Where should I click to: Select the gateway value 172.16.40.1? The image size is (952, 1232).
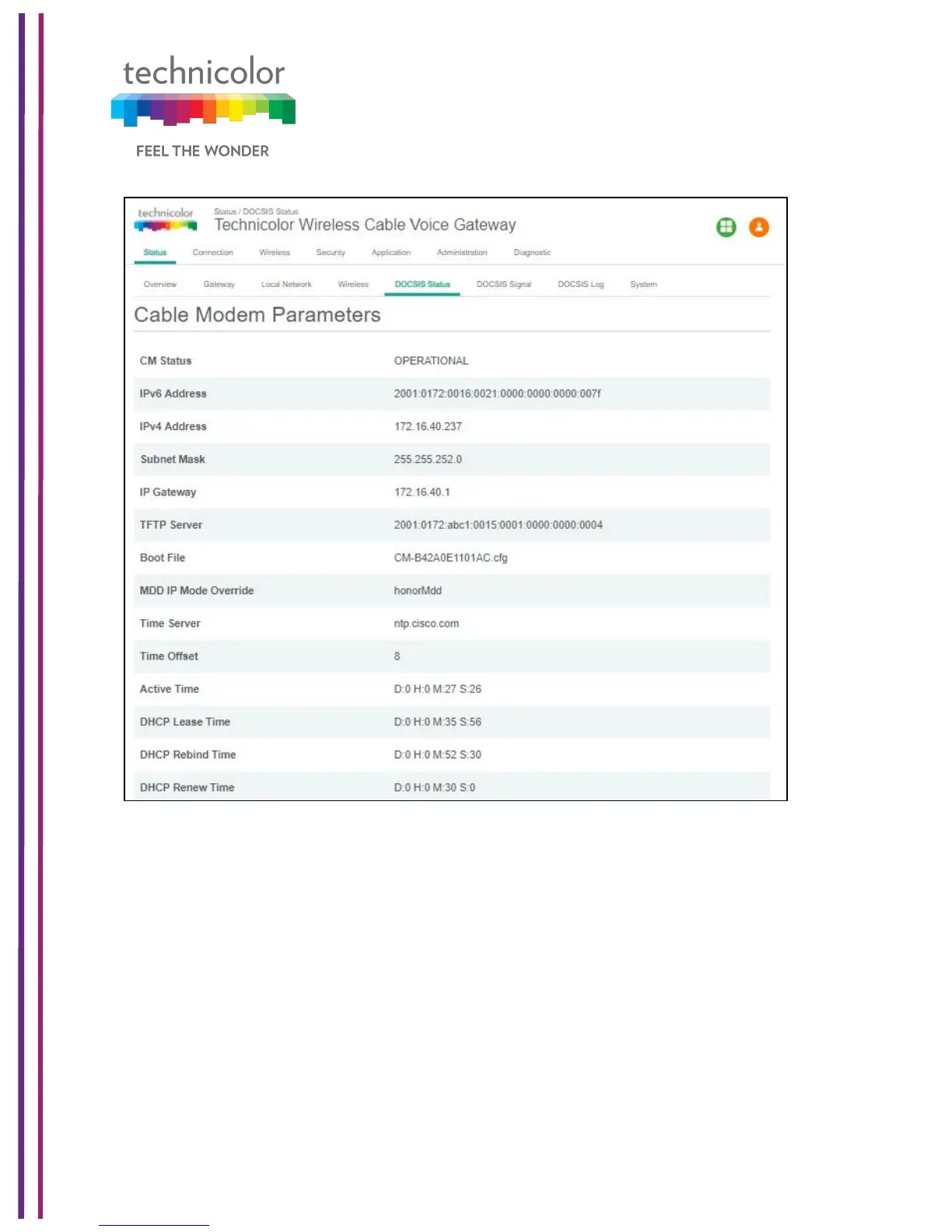(422, 492)
